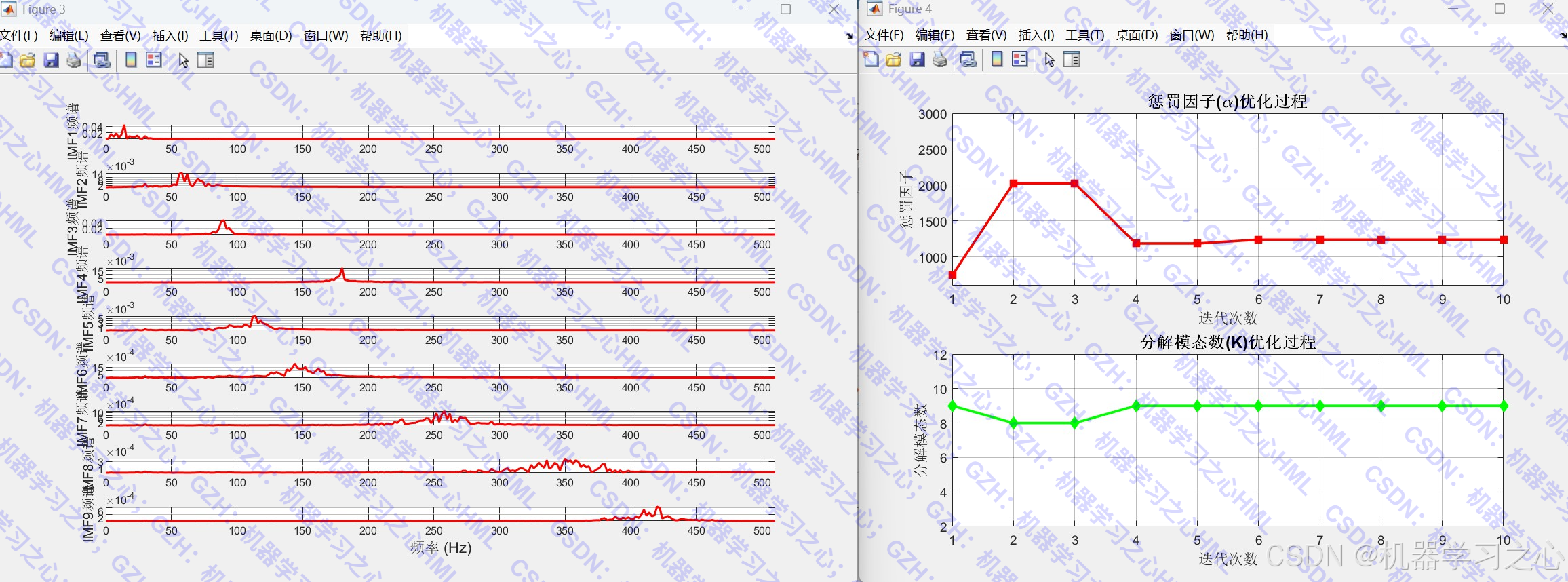
Task: Save figure icon in Figure 3 toolbar
Action: pos(51,60)
